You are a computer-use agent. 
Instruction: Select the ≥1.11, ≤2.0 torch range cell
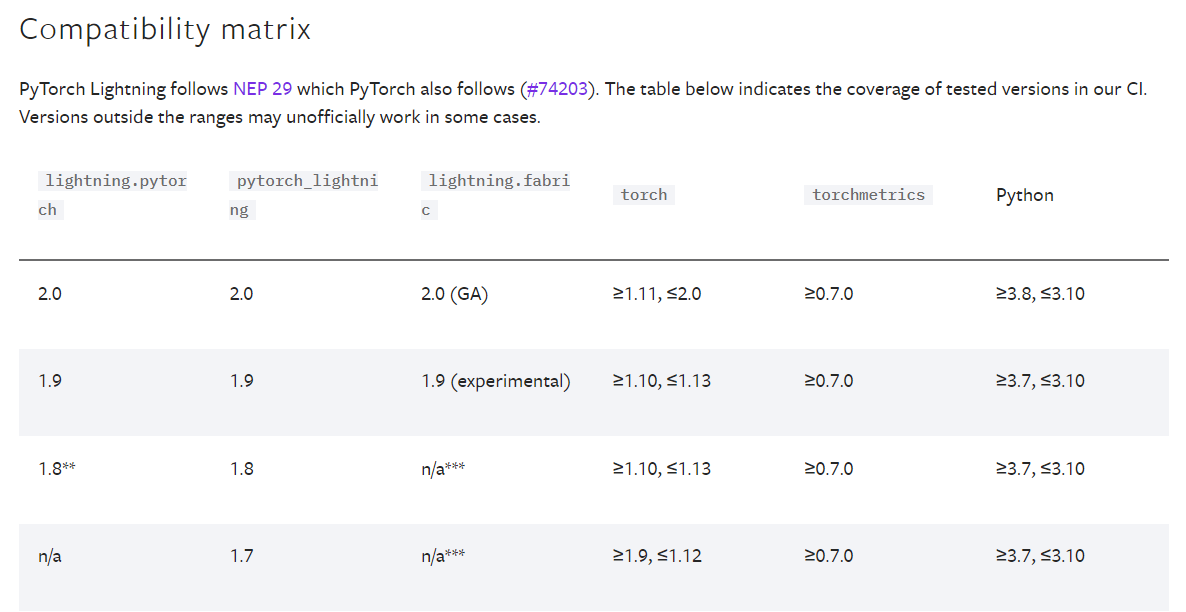(x=659, y=293)
